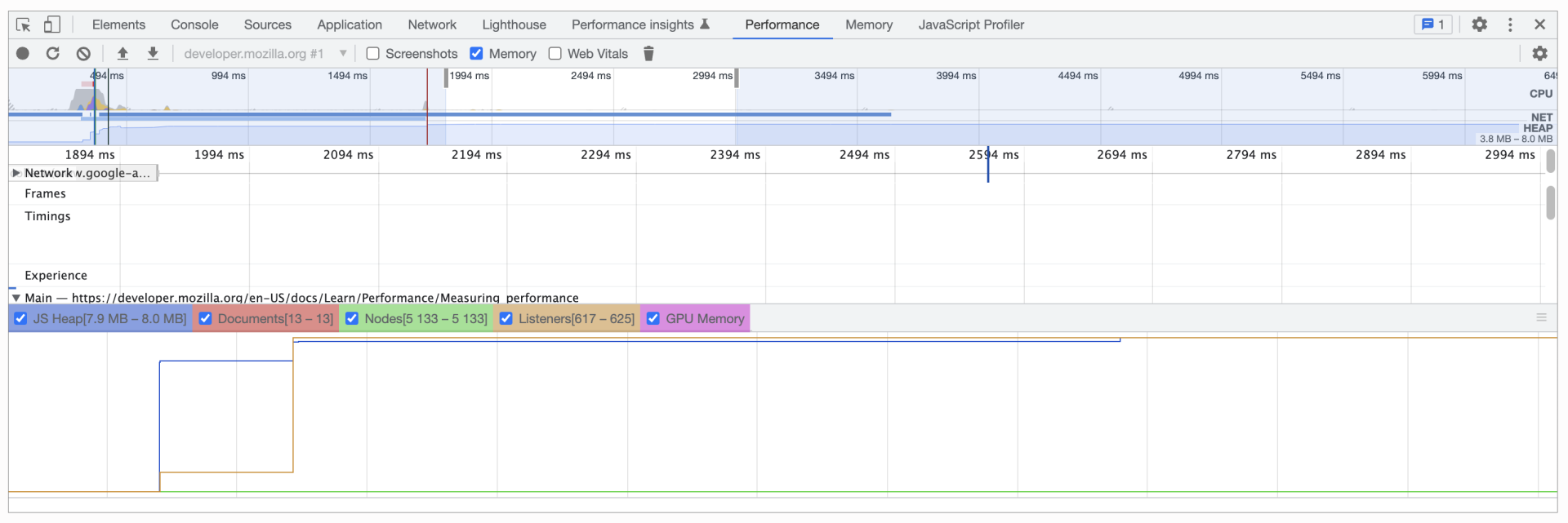Open the Console tab
Image resolution: width=1568 pixels, height=523 pixels.
pyautogui.click(x=194, y=24)
